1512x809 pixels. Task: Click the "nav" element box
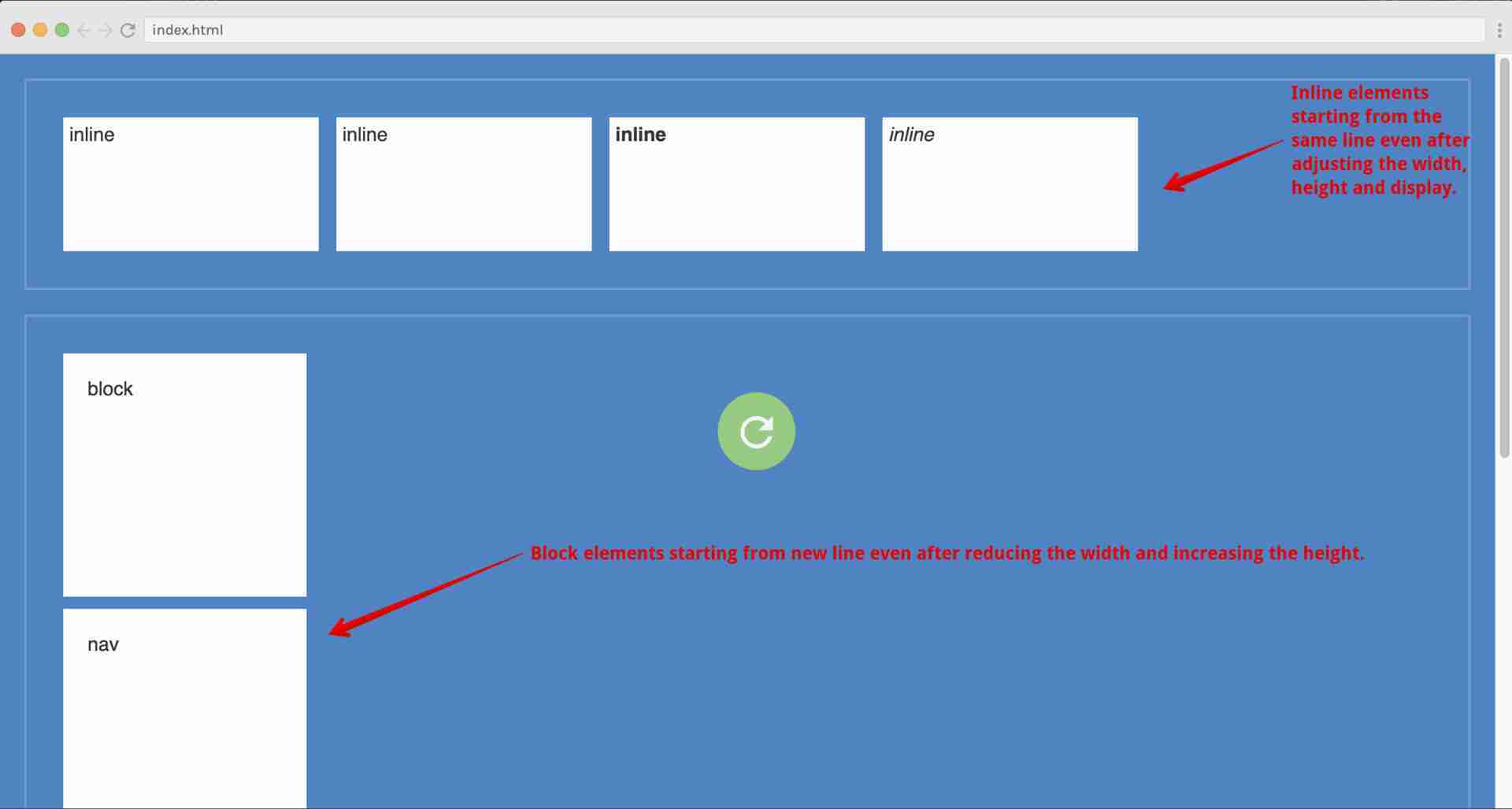point(184,708)
